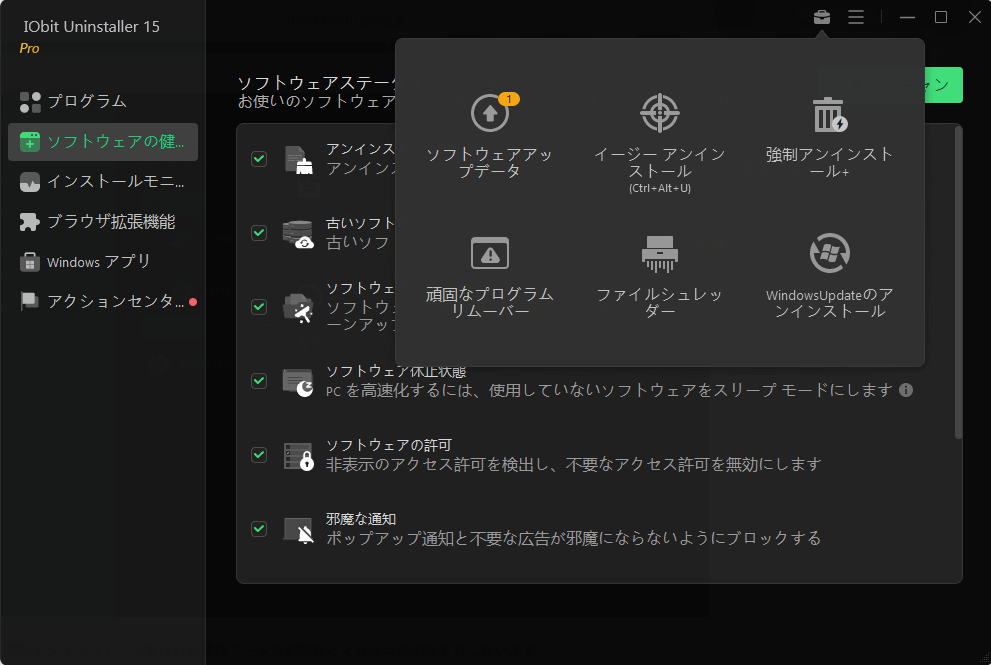
Task: Uncheck the ソフトウェアの許可 checkbox
Action: [x=259, y=455]
